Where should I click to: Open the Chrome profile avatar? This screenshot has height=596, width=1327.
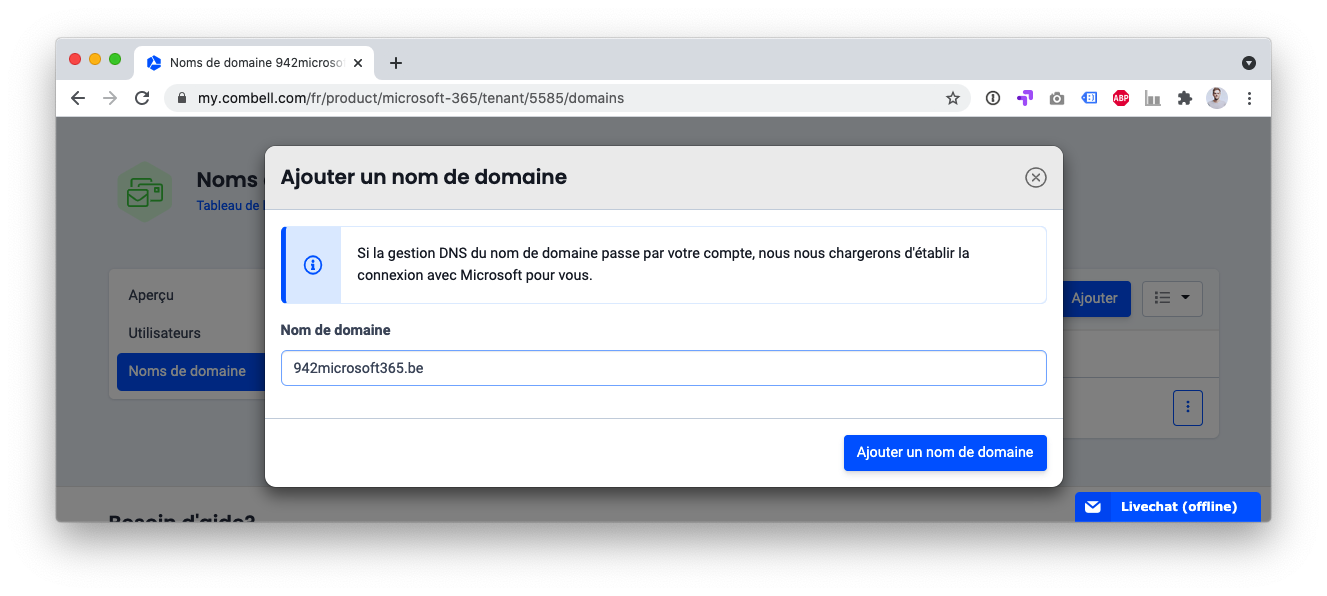pos(1217,98)
